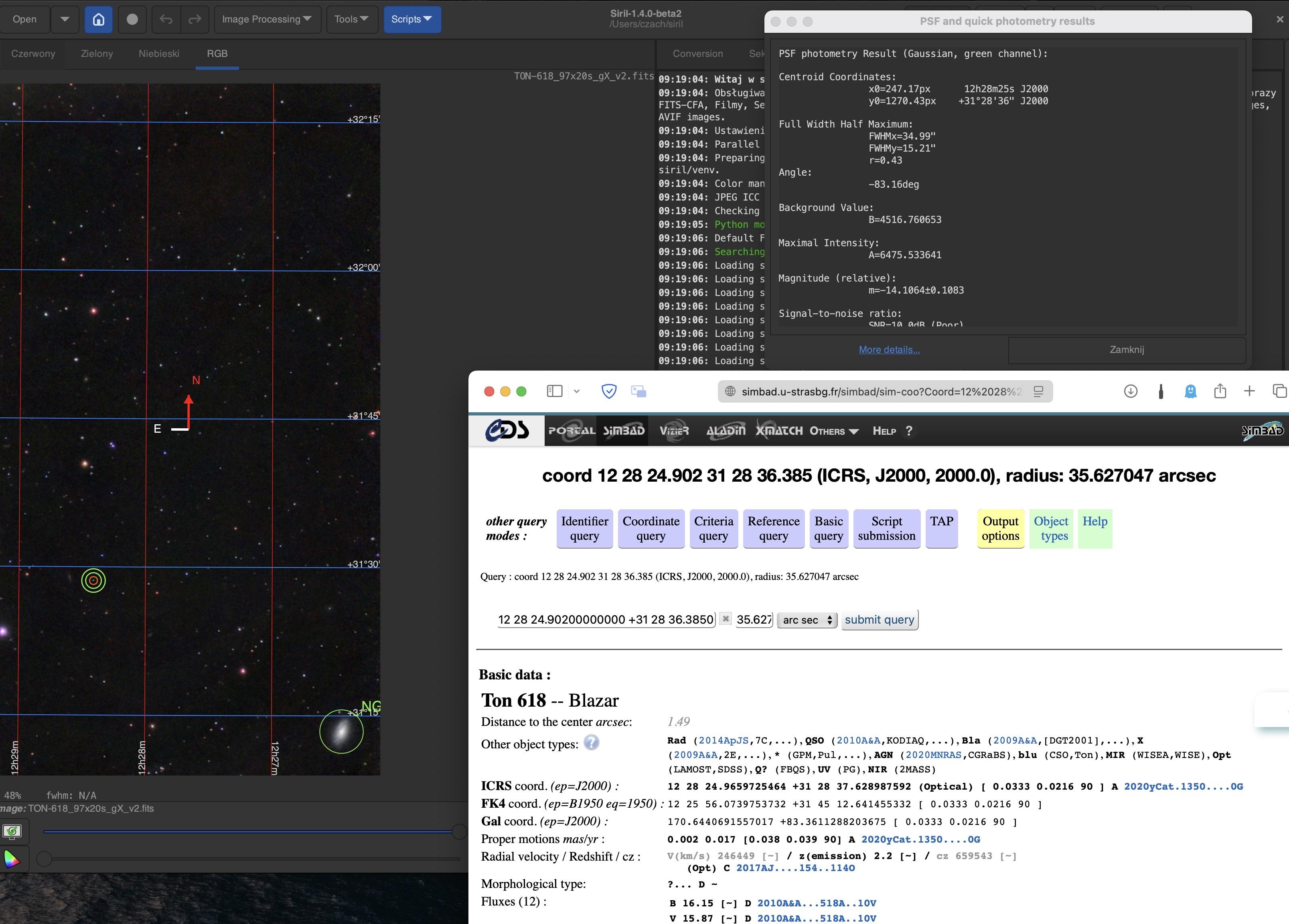Screen dimensions: 1289x924
Task: Open Script submission page
Action: (x=887, y=529)
